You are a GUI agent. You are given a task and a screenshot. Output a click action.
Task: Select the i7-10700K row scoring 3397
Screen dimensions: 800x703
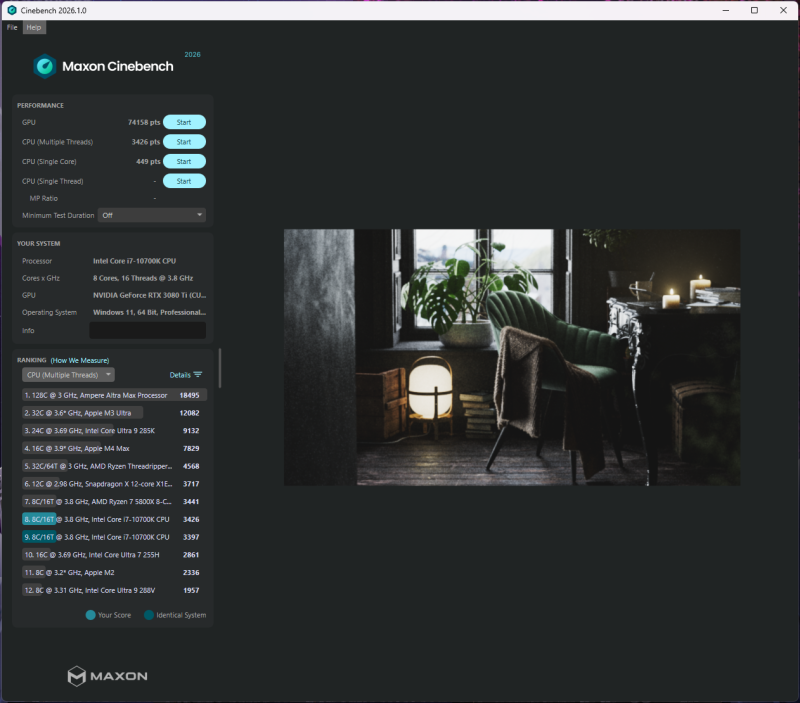[114, 537]
